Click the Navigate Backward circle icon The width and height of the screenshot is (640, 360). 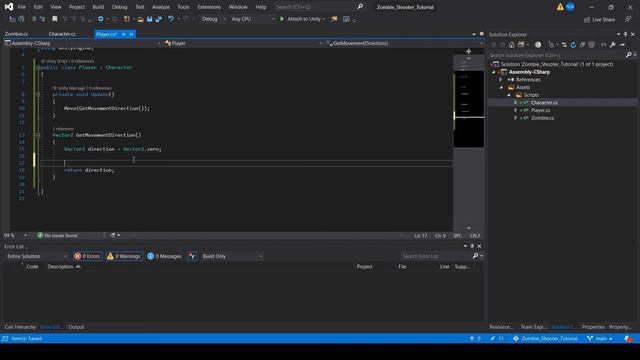click(100, 19)
